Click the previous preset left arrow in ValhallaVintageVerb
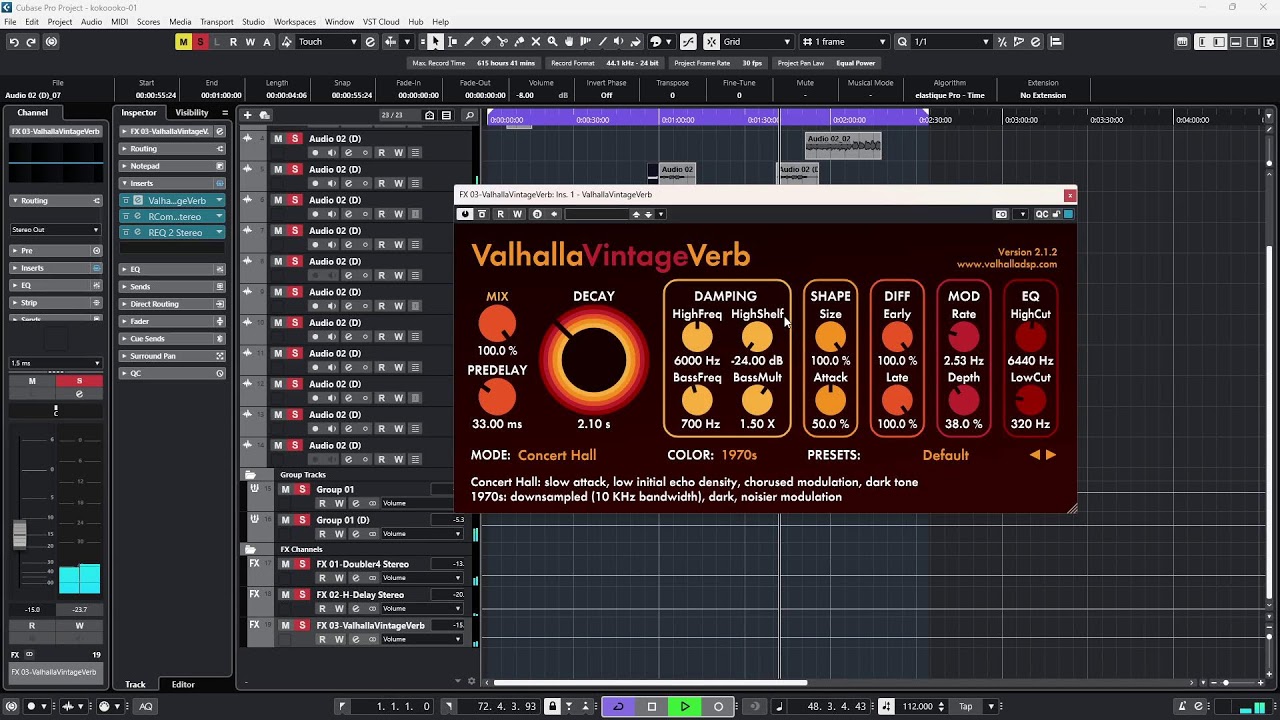 click(1035, 455)
